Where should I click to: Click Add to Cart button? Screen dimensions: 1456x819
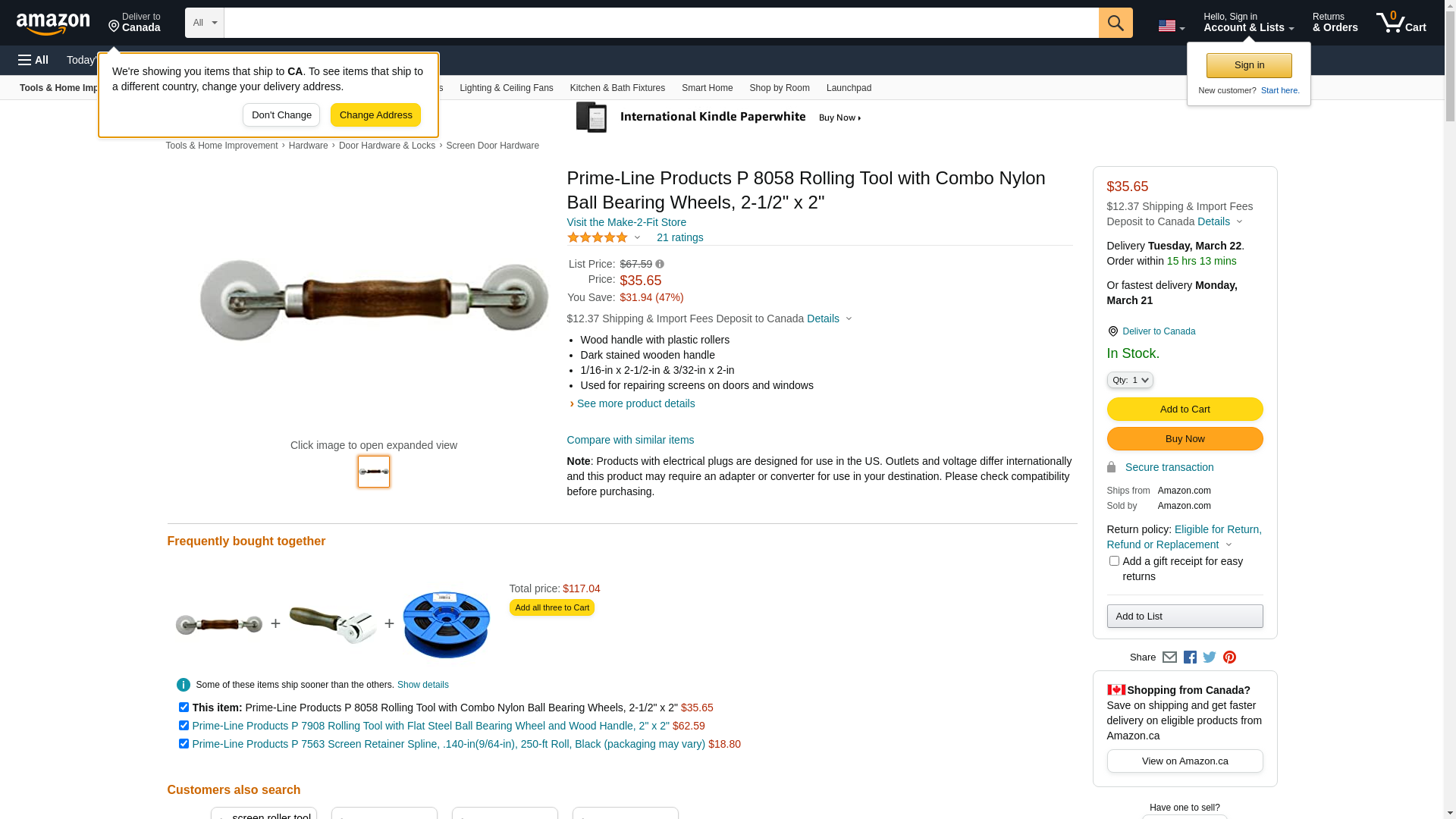click(x=1185, y=409)
